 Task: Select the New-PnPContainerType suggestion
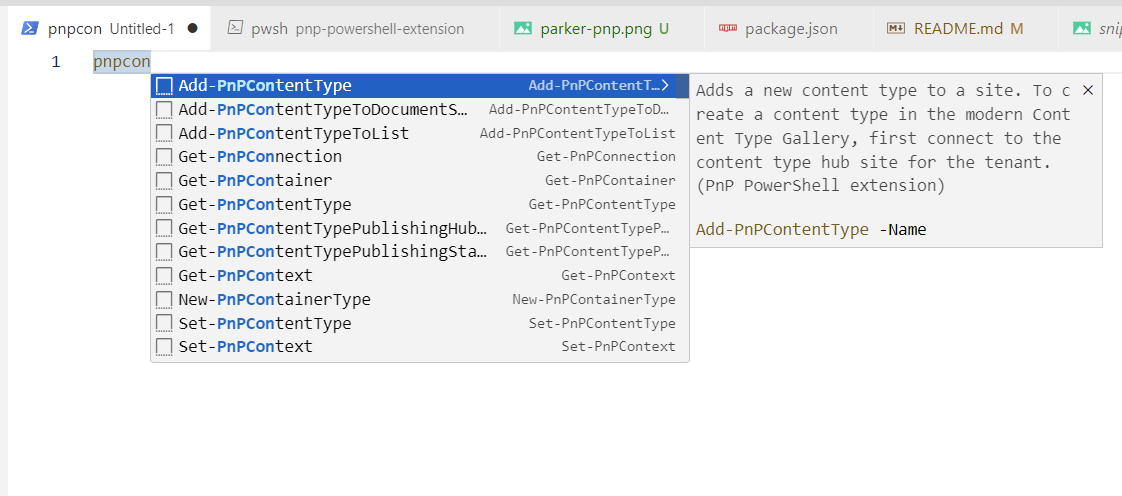pos(420,299)
